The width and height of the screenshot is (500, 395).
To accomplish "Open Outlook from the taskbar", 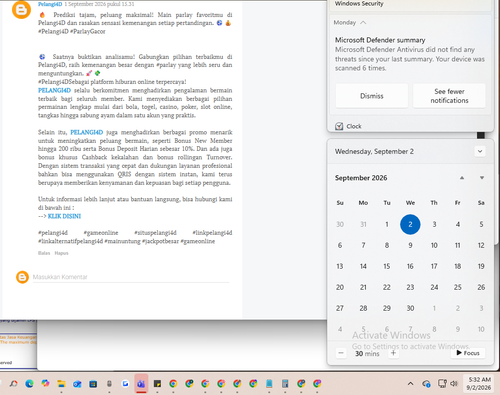I will click(x=77, y=384).
